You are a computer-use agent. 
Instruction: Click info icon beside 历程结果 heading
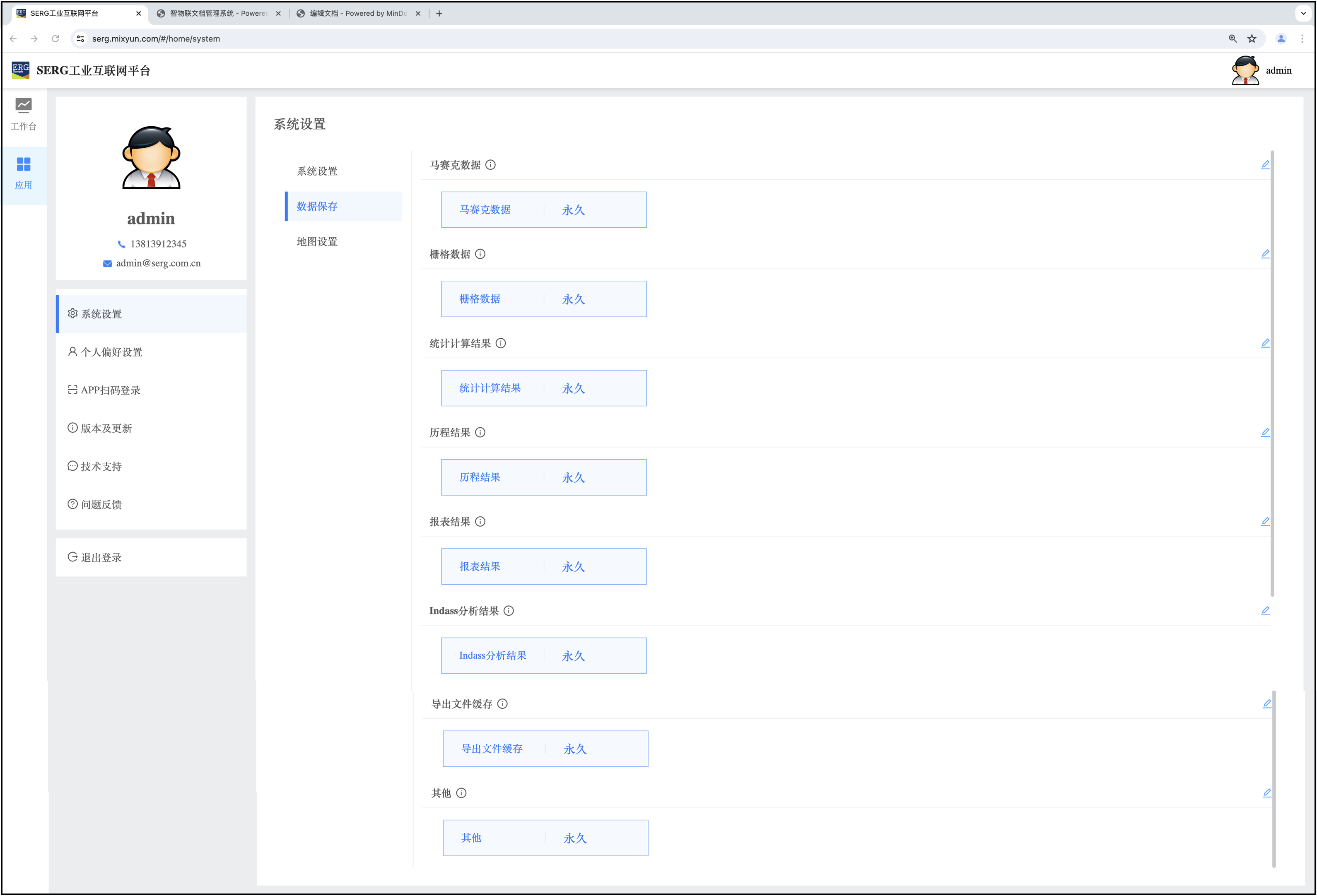[480, 432]
